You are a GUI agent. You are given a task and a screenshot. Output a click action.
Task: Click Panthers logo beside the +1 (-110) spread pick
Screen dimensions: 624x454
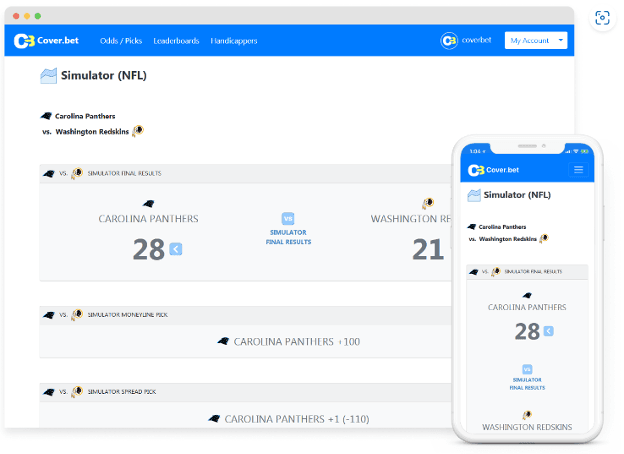point(214,418)
